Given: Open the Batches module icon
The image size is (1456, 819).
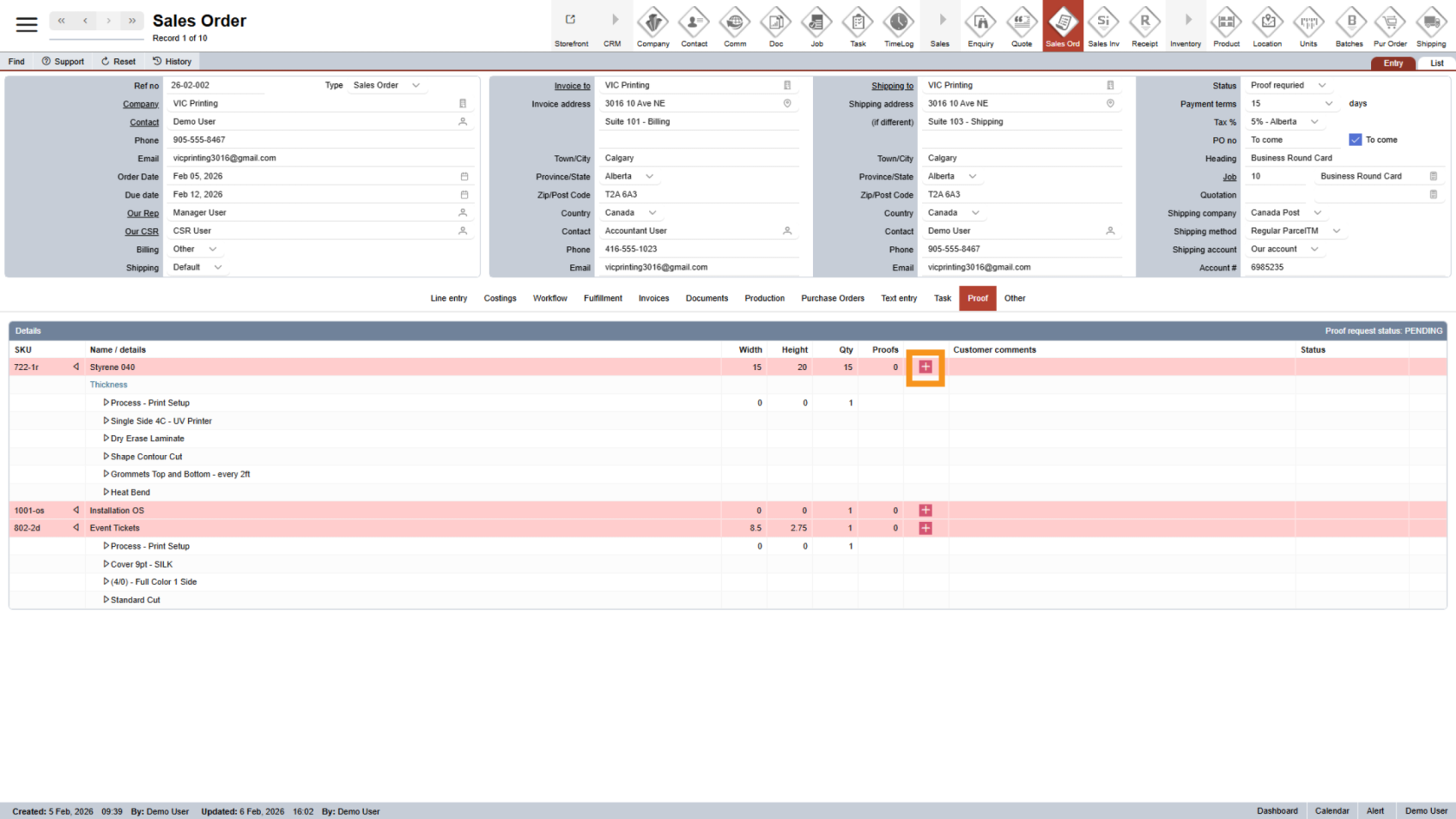Looking at the screenshot, I should [1349, 27].
